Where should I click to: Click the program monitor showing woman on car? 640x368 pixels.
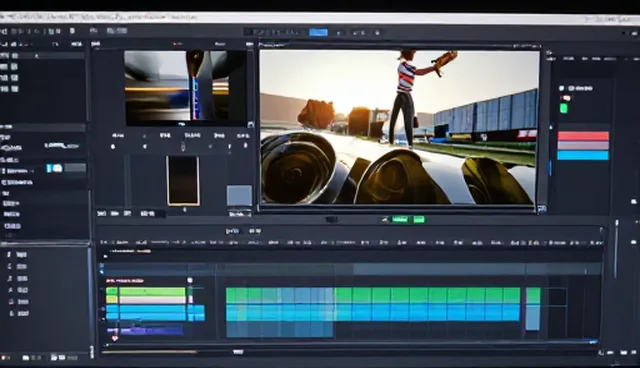399,127
